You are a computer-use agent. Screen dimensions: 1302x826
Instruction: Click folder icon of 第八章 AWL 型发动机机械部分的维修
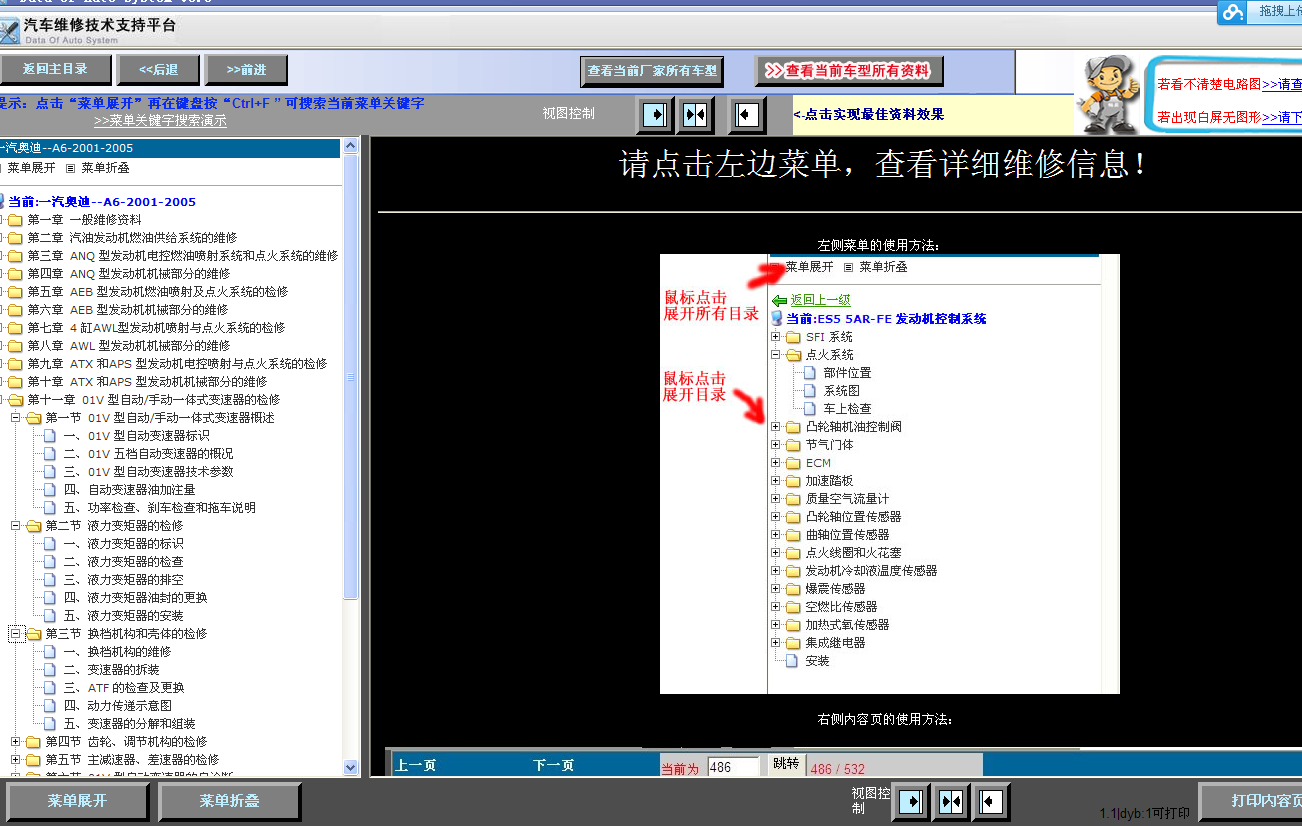pyautogui.click(x=15, y=346)
